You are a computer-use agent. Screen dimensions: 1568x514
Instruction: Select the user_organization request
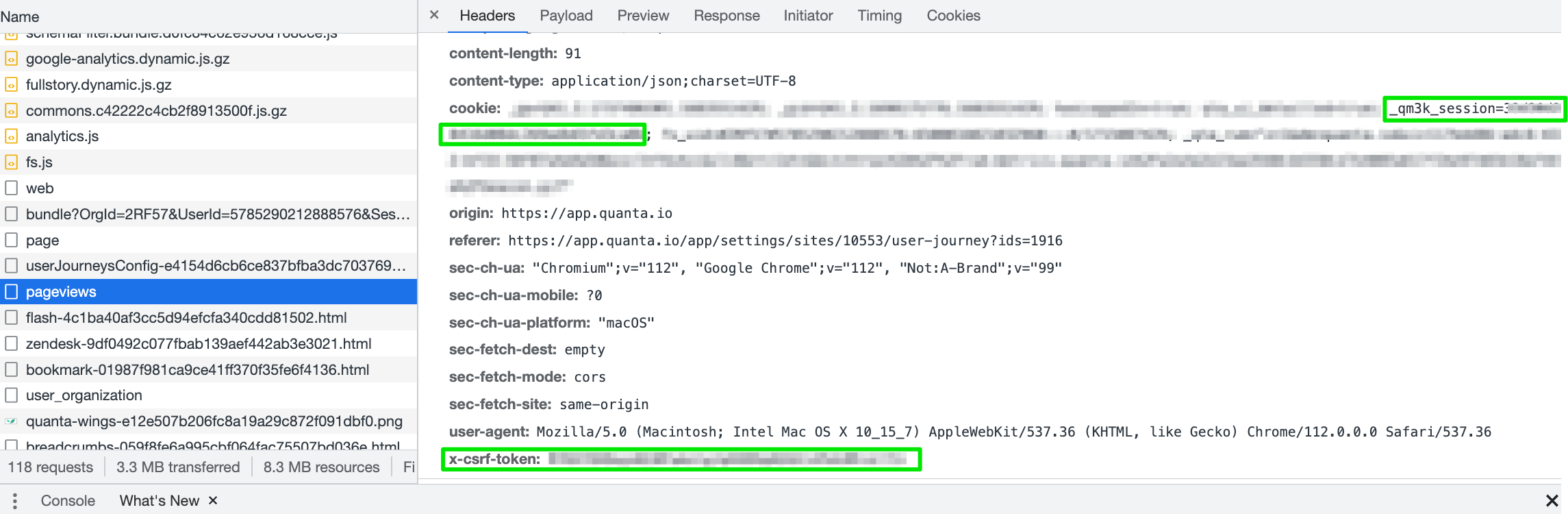[x=84, y=395]
